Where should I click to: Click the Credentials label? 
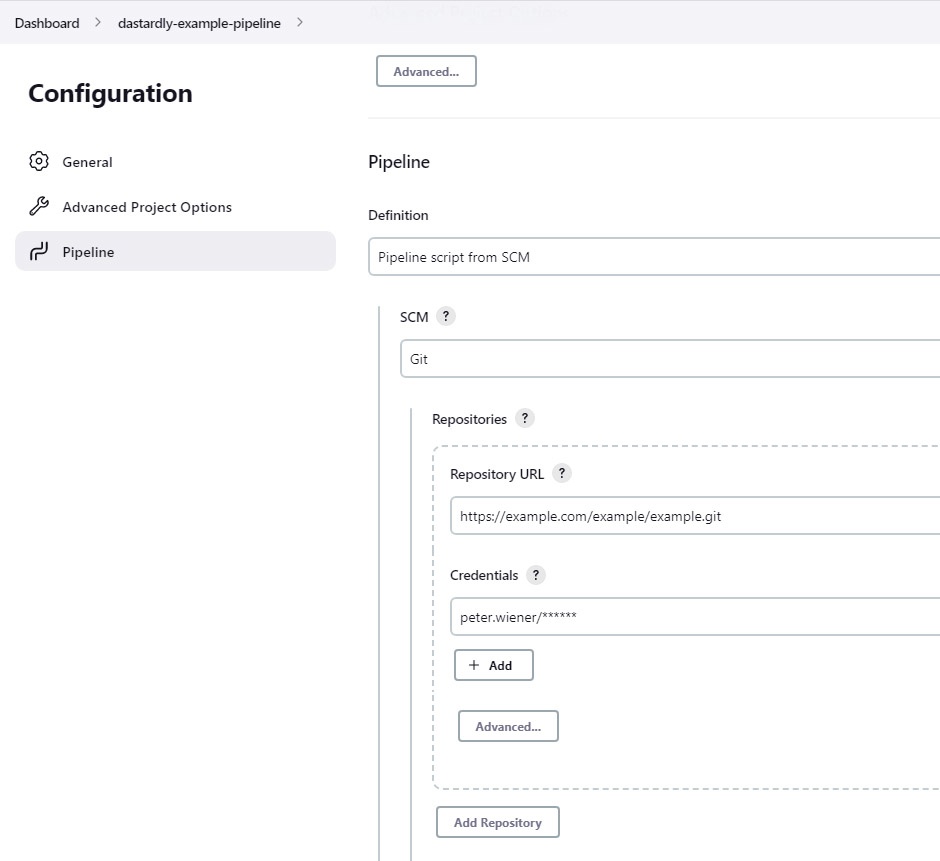[484, 576]
